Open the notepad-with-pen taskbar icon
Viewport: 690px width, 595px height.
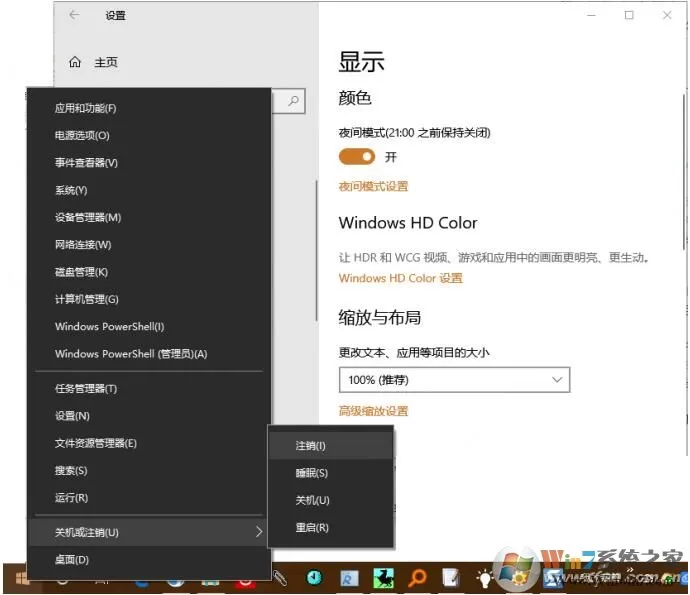pos(450,577)
